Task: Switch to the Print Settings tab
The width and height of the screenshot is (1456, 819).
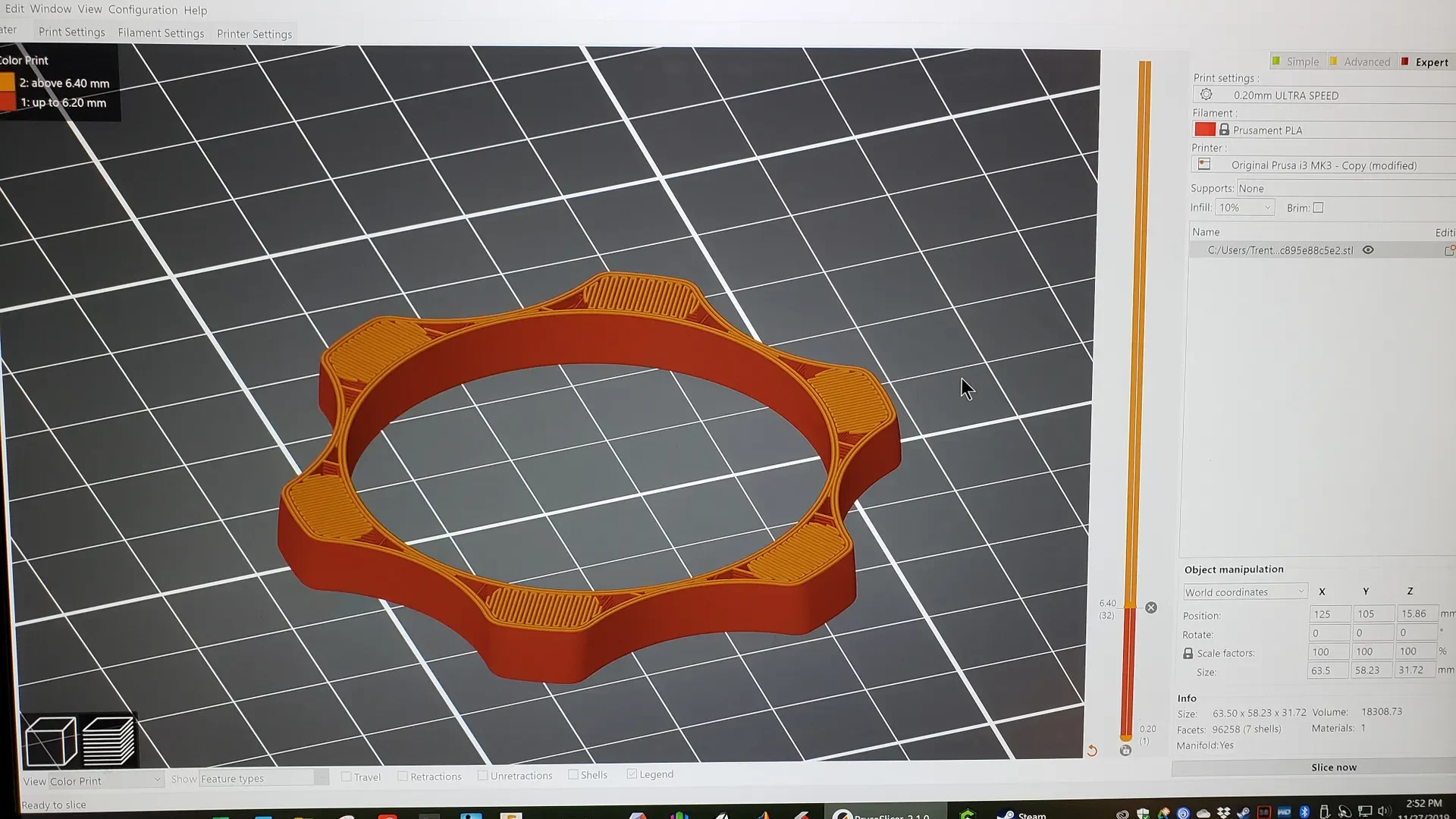Action: coord(72,32)
